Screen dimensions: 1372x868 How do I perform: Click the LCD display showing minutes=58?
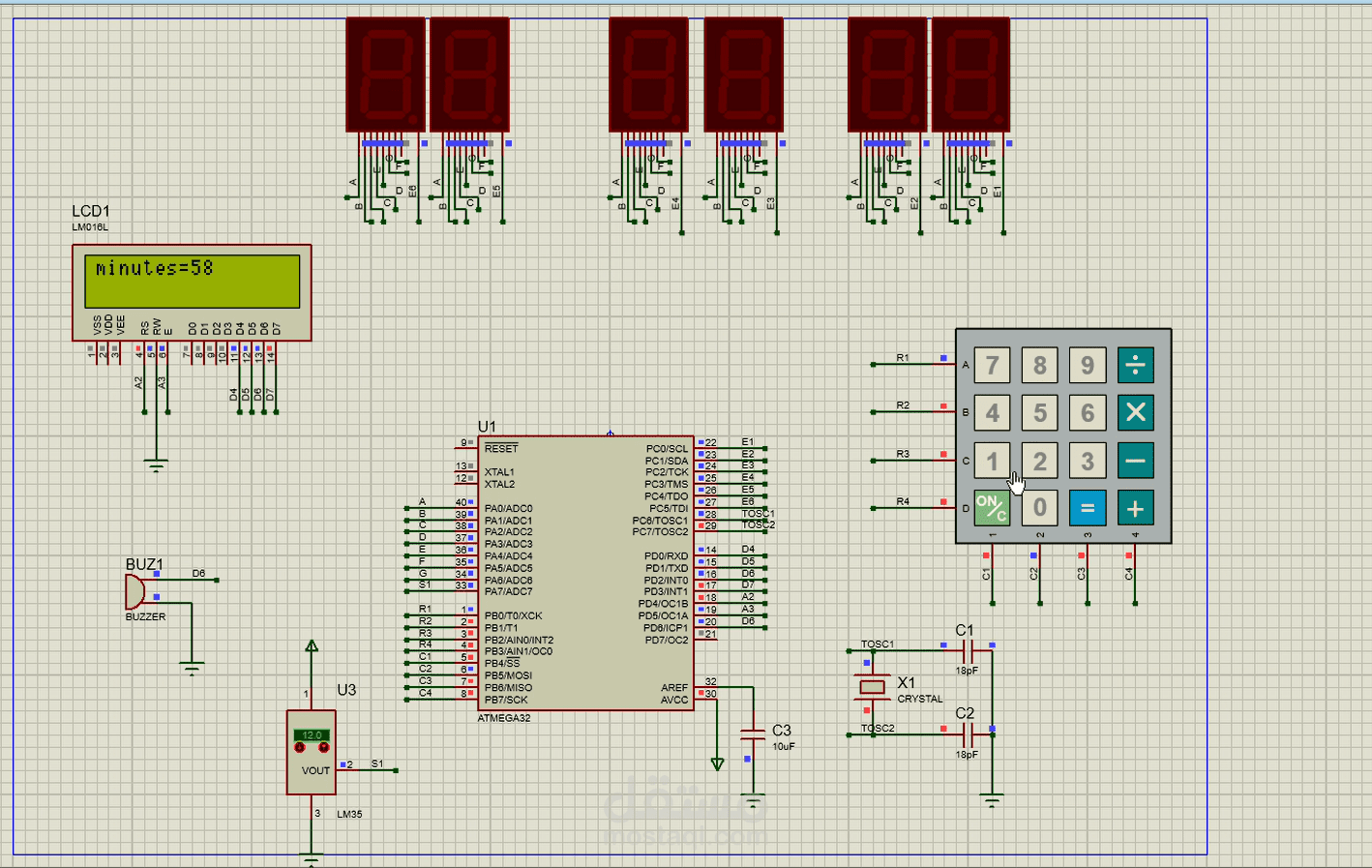[192, 292]
